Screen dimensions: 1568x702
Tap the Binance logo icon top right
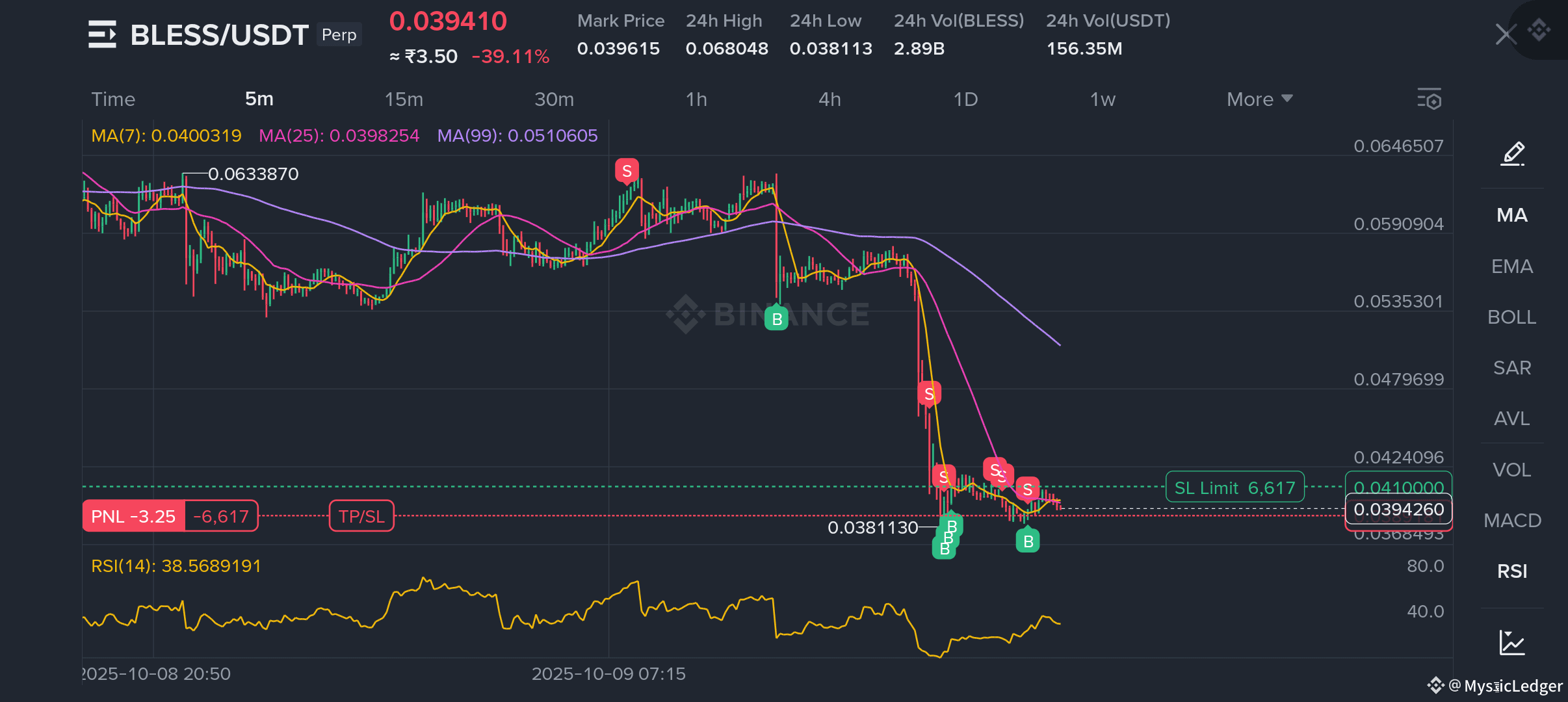[1539, 29]
